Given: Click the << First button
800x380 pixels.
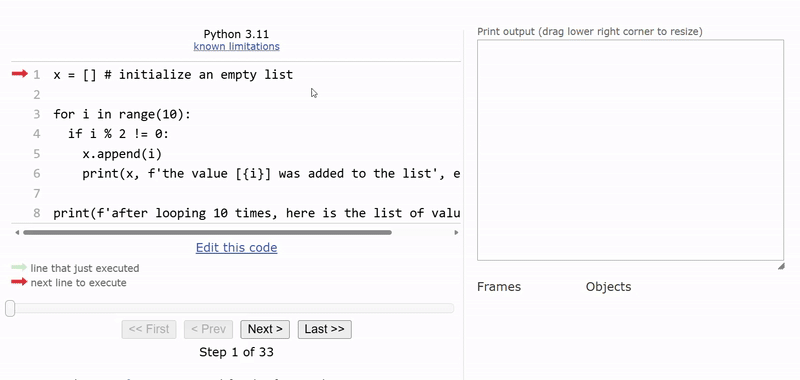Looking at the screenshot, I should coord(149,330).
